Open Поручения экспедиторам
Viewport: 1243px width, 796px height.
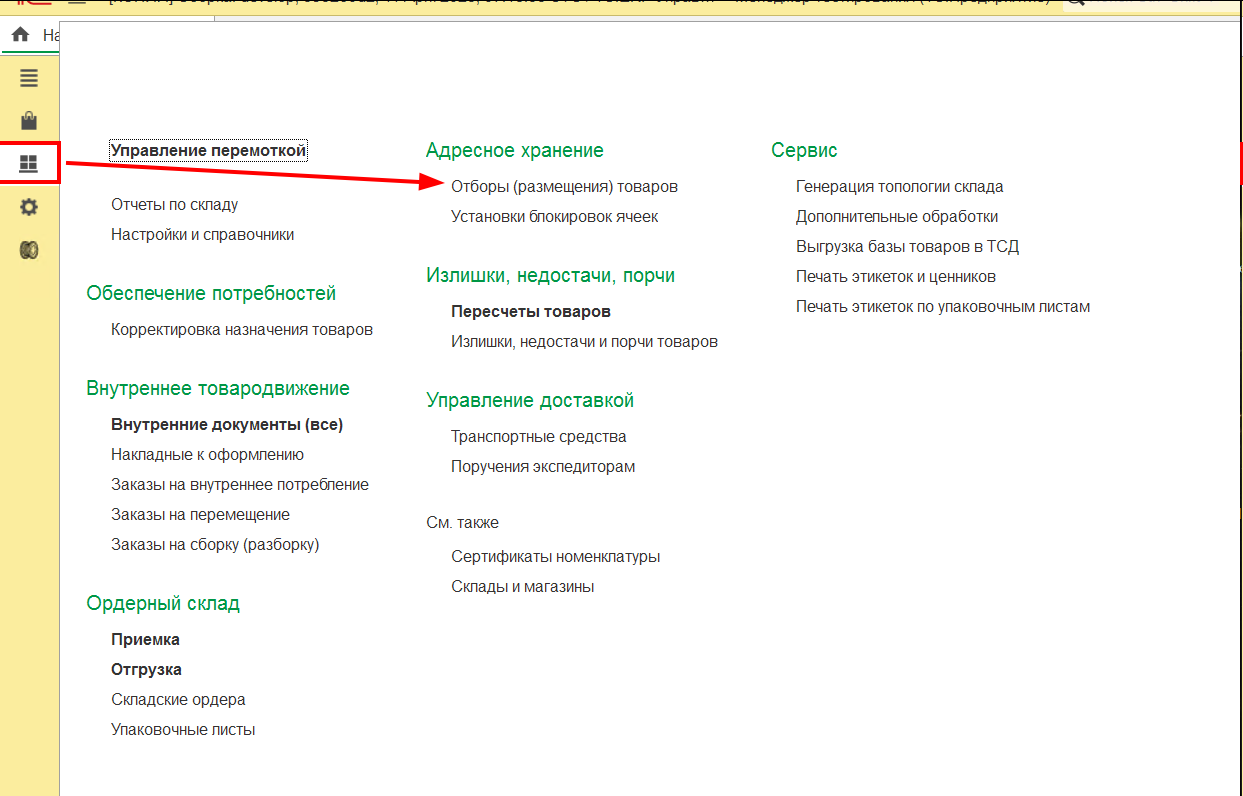pos(543,467)
